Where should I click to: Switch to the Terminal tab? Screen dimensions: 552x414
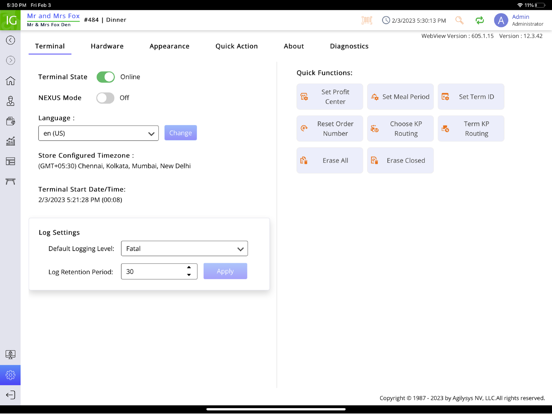point(50,46)
